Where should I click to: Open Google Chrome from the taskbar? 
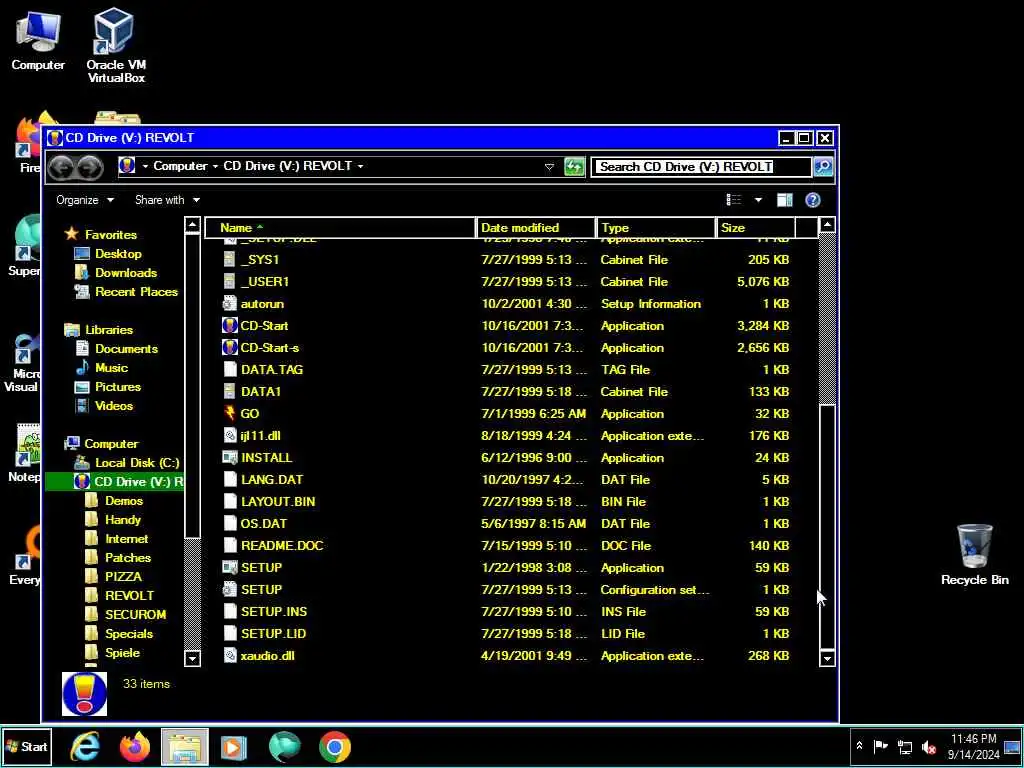(334, 746)
